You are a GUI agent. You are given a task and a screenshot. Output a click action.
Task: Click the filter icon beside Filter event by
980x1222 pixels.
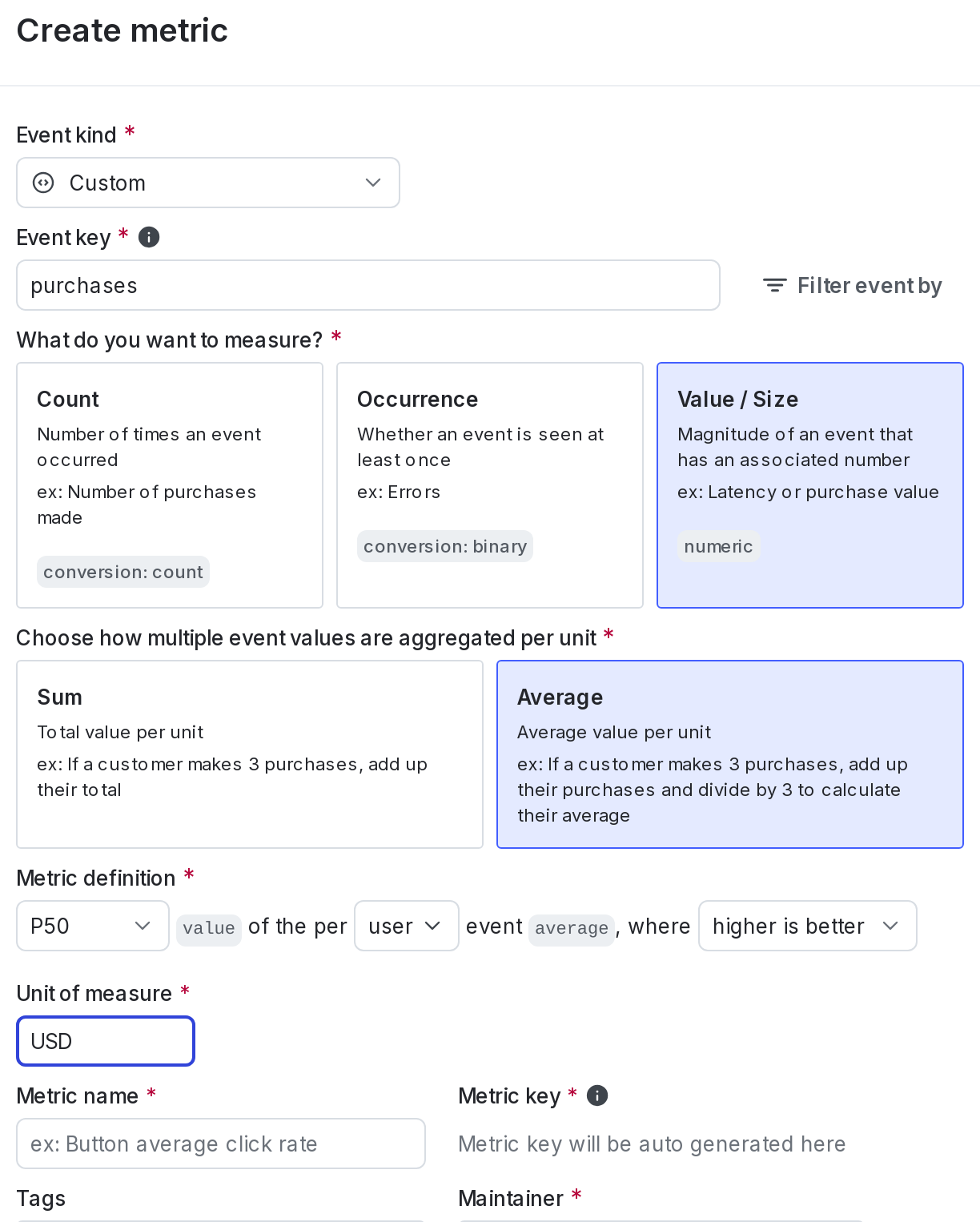pos(774,284)
